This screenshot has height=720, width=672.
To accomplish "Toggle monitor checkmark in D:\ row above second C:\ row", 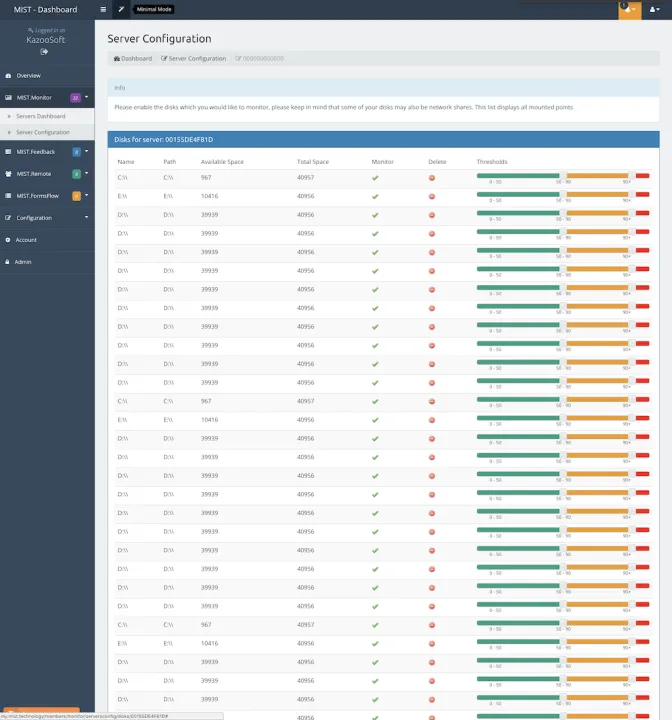I will pyautogui.click(x=375, y=383).
